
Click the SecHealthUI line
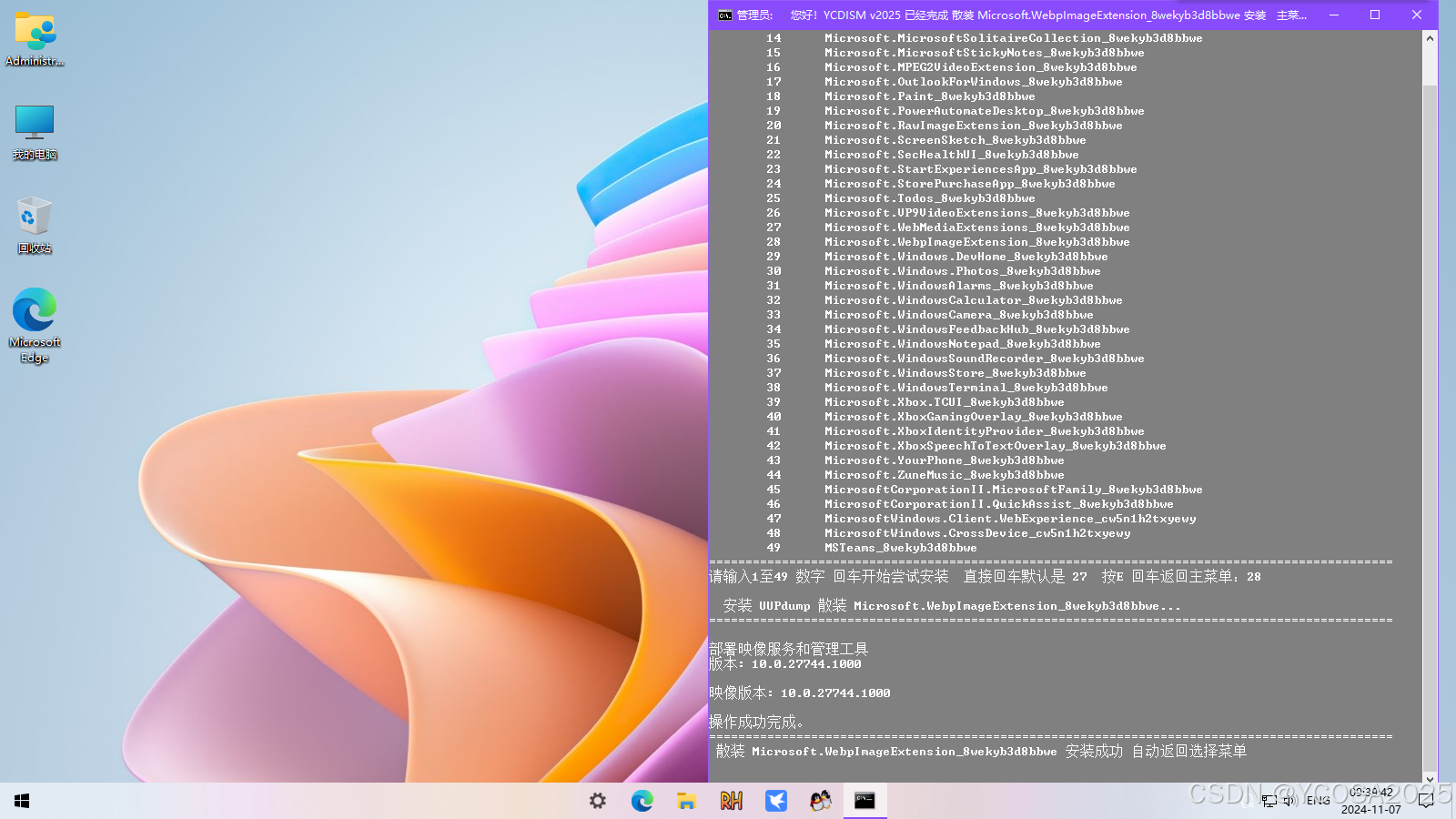coord(922,155)
